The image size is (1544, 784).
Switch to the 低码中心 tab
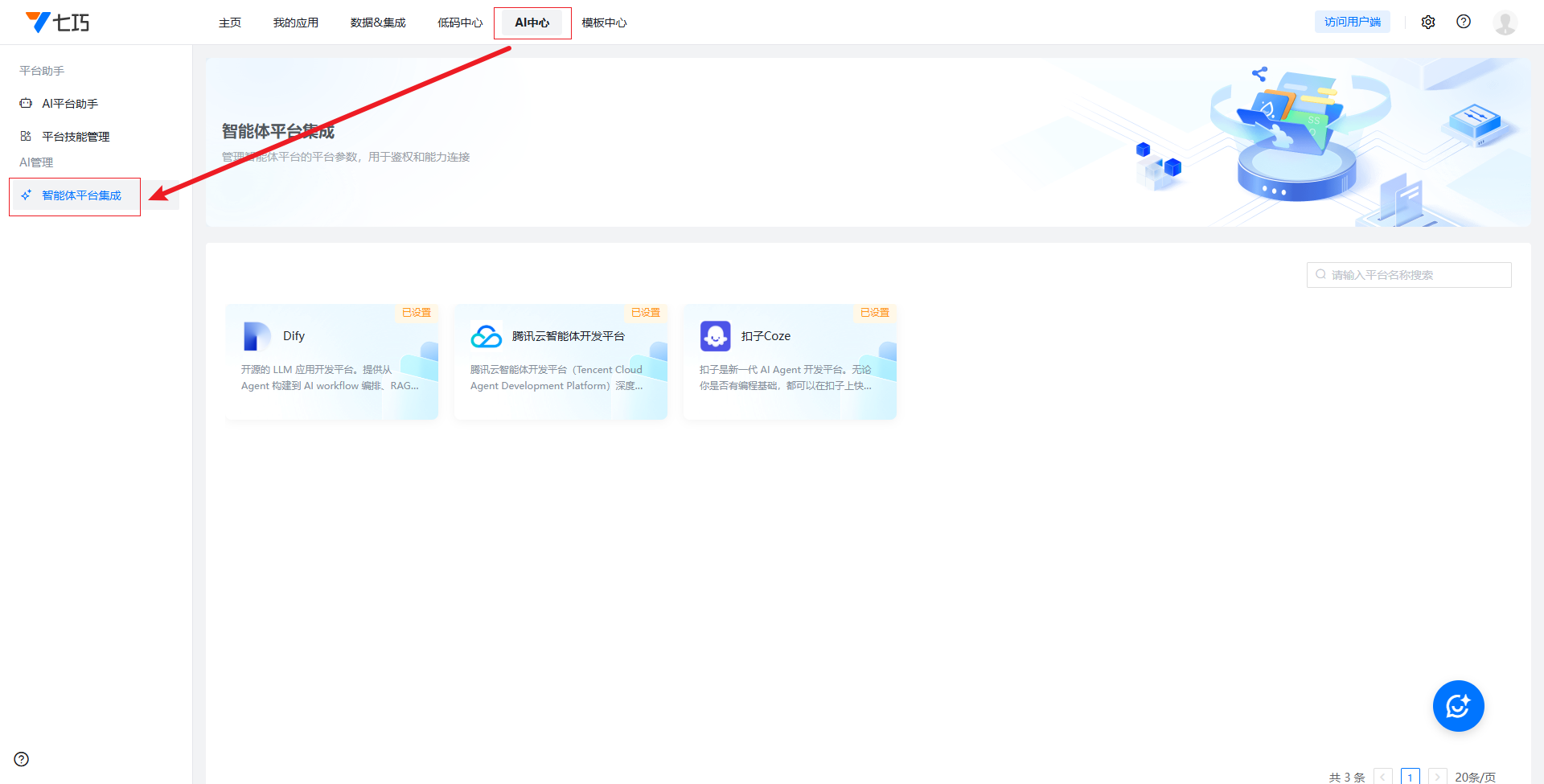[x=460, y=23]
